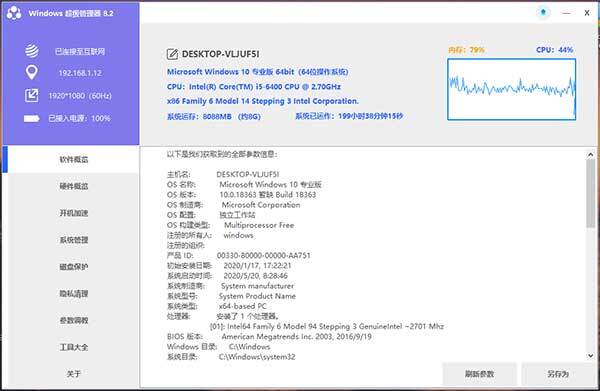Click the 刷新参数 button
Viewport: 600px width, 391px height.
(x=479, y=374)
